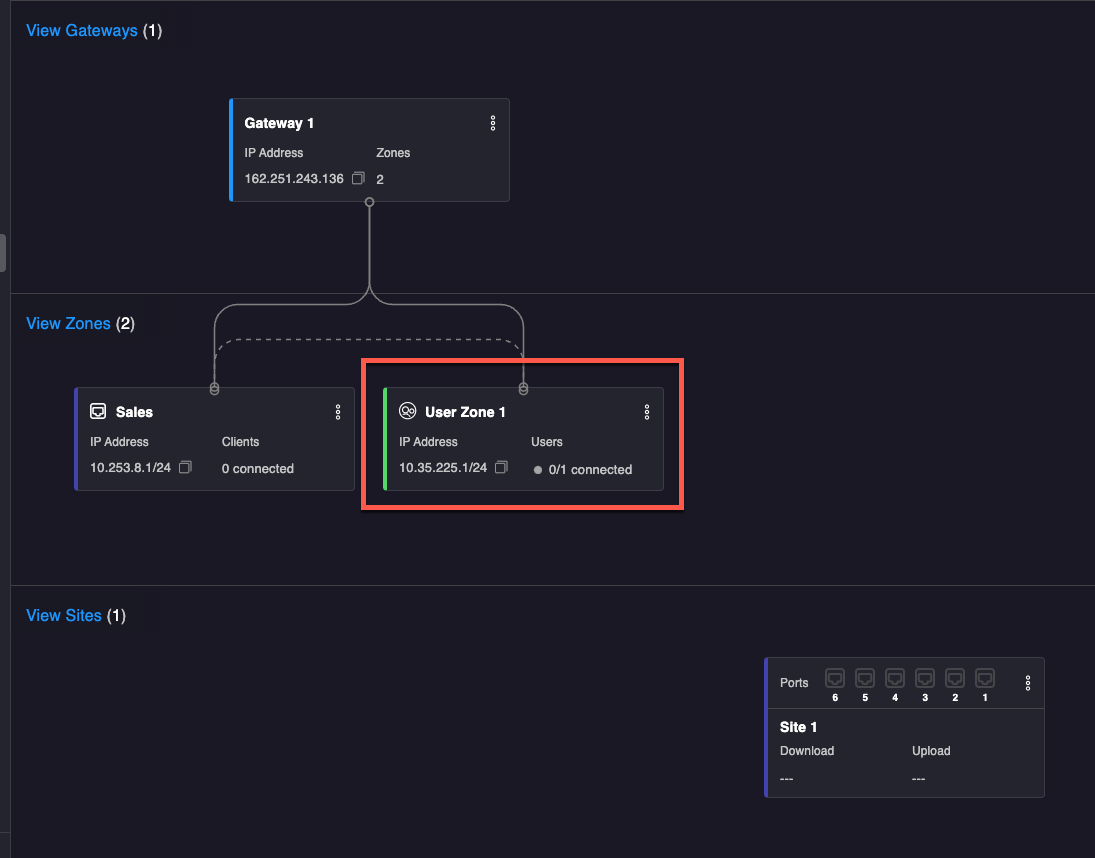This screenshot has height=858, width=1095.
Task: Select port 4 on Site 1
Action: click(x=895, y=678)
